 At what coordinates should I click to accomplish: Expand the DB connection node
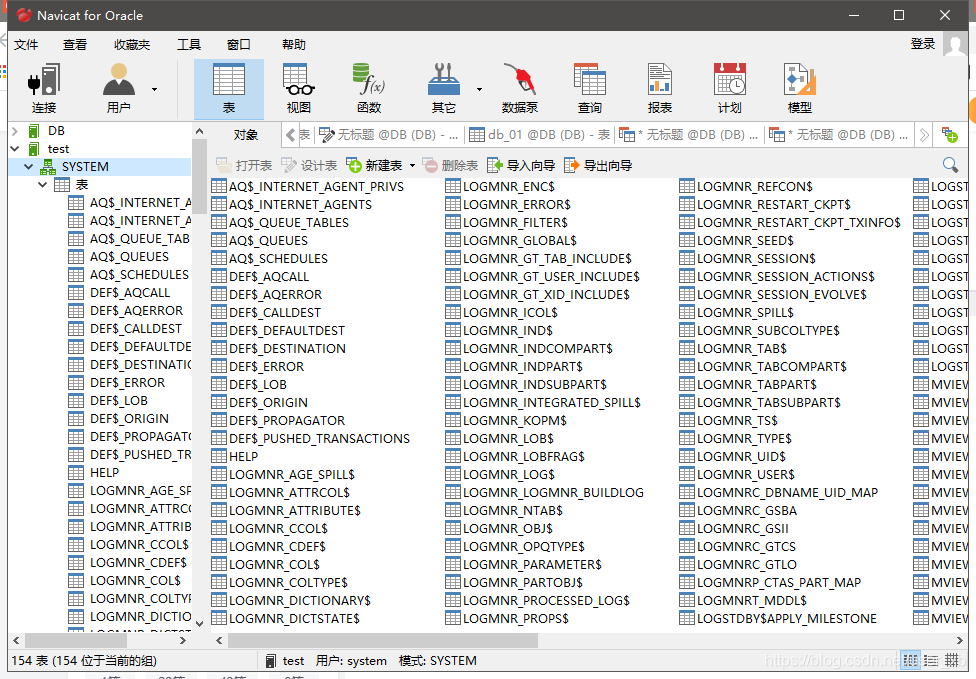pos(15,131)
